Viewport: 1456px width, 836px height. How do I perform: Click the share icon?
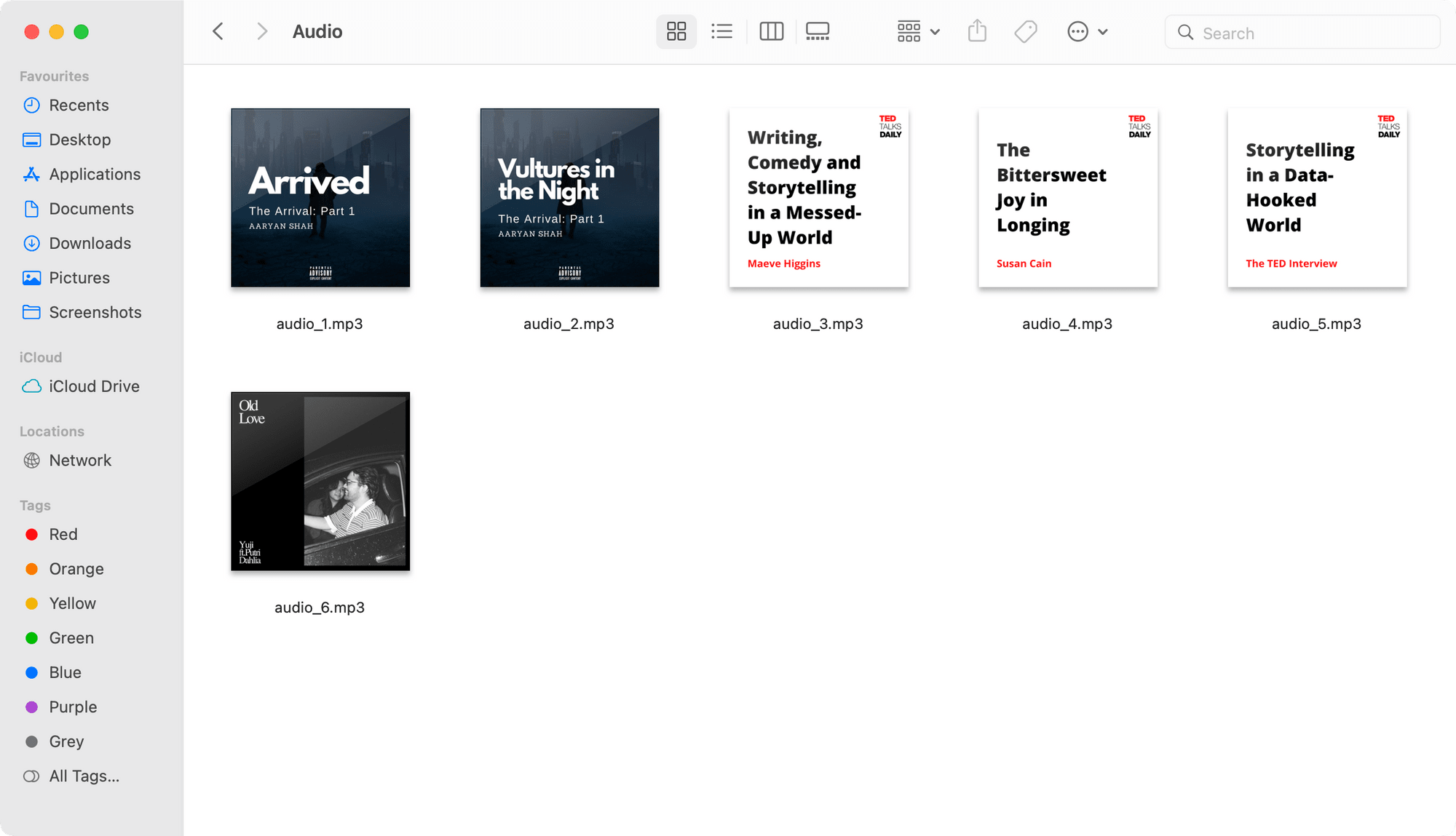[x=977, y=31]
